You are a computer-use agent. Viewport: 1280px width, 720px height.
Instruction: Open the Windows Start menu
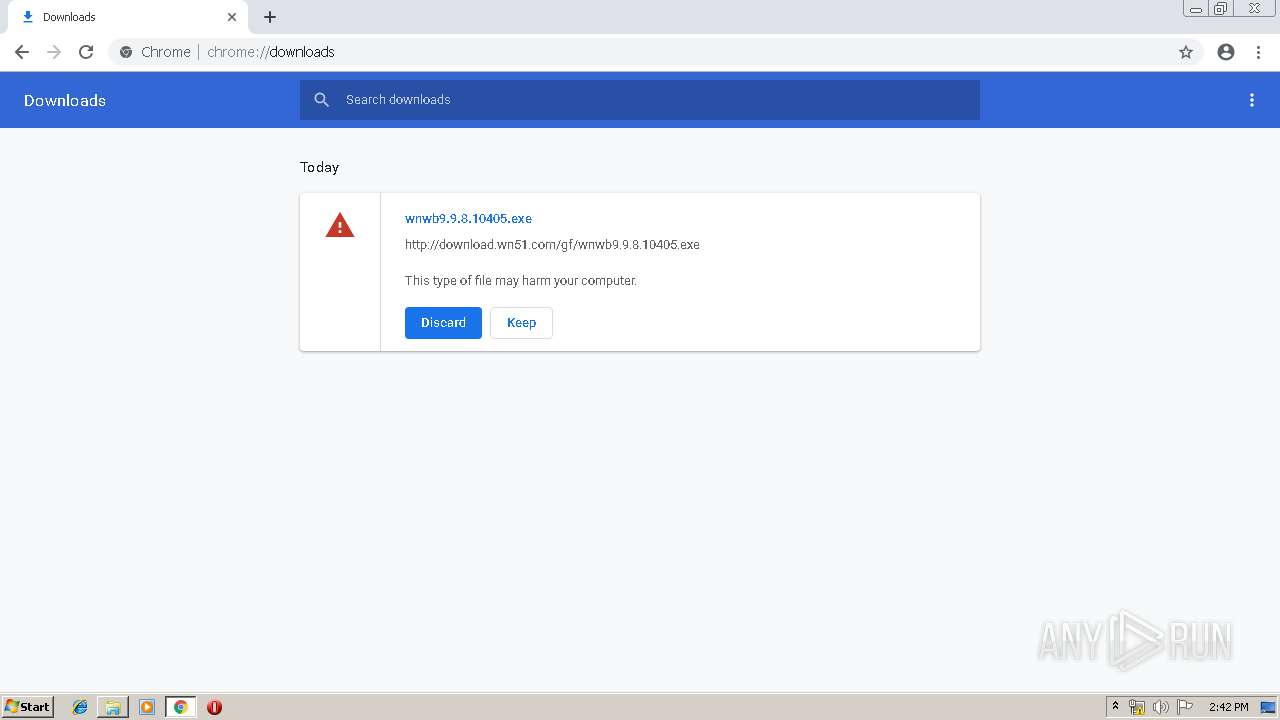(28, 707)
